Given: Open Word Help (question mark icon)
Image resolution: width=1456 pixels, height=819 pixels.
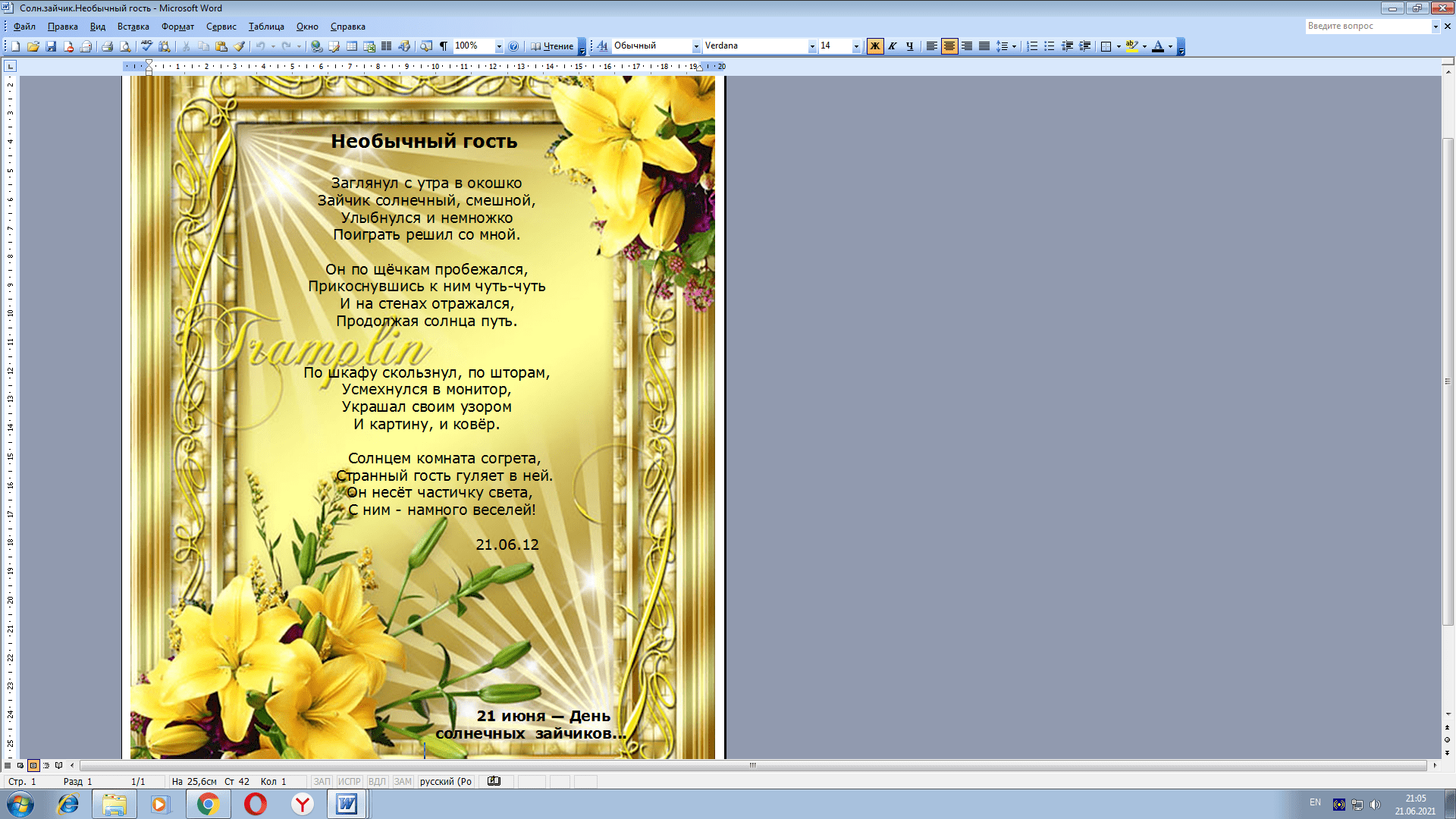Looking at the screenshot, I should [513, 46].
